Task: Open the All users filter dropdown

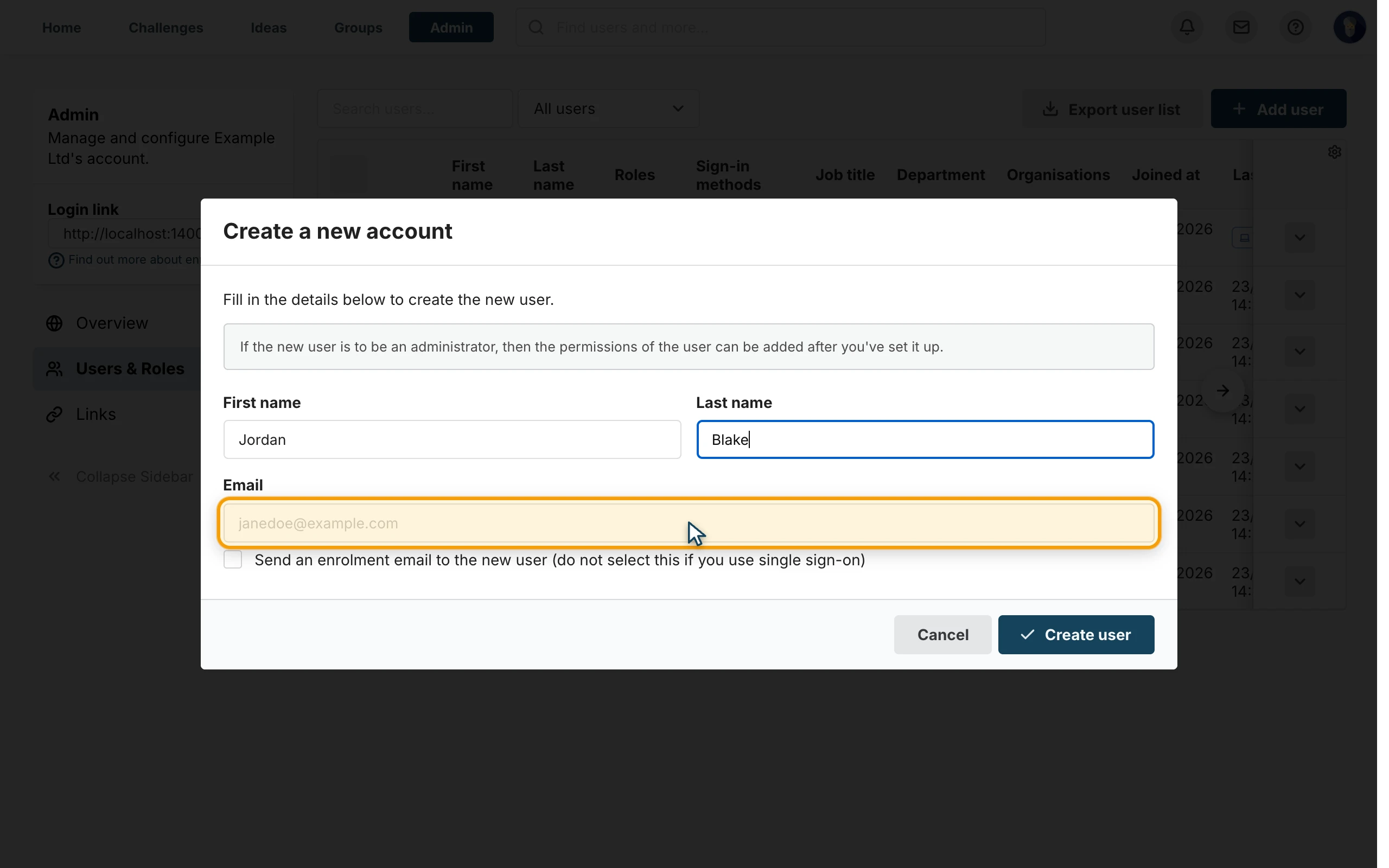Action: pyautogui.click(x=608, y=108)
